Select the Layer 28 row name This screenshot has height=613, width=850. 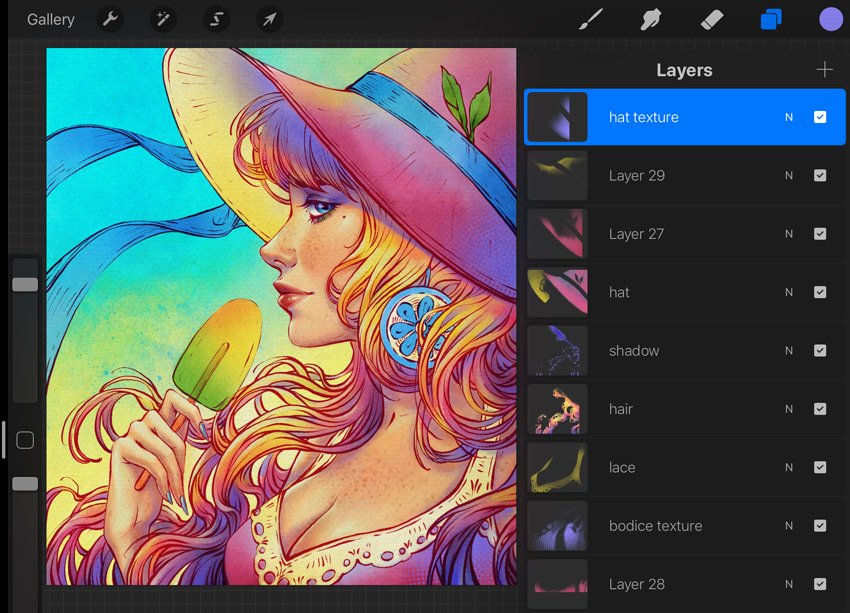coord(636,584)
